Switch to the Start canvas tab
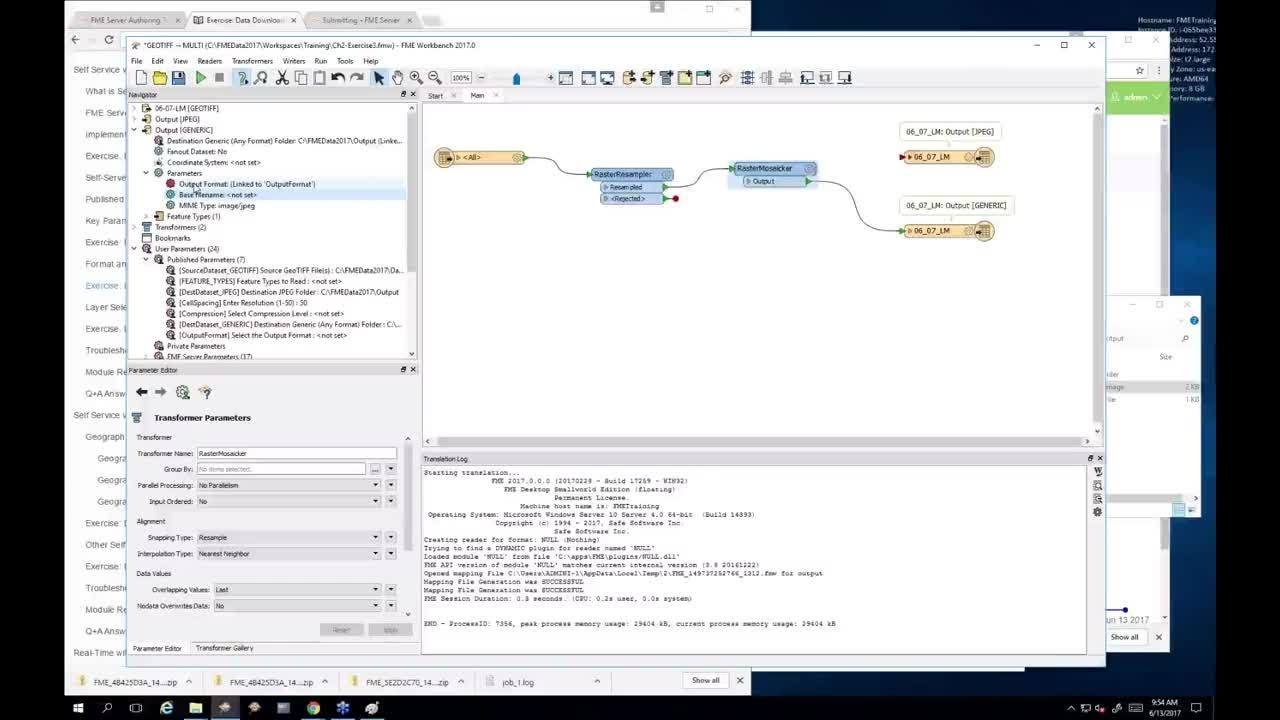This screenshot has height=720, width=1280. 436,96
